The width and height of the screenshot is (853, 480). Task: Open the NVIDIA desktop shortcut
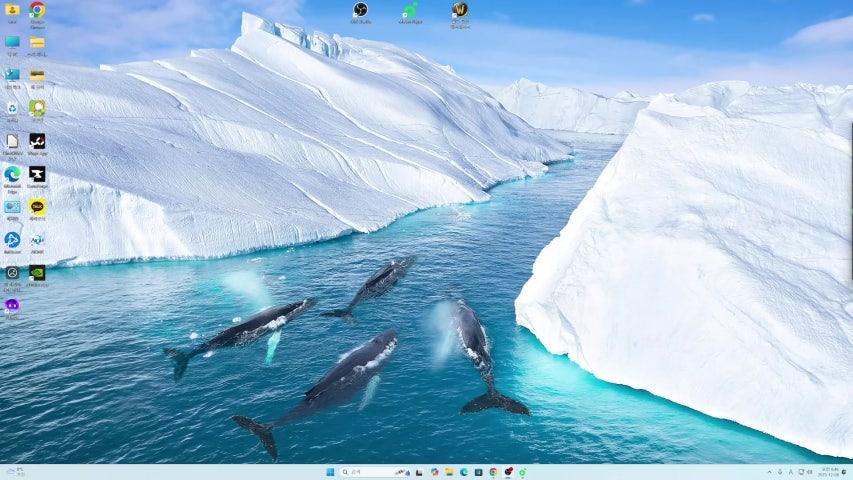point(37,271)
